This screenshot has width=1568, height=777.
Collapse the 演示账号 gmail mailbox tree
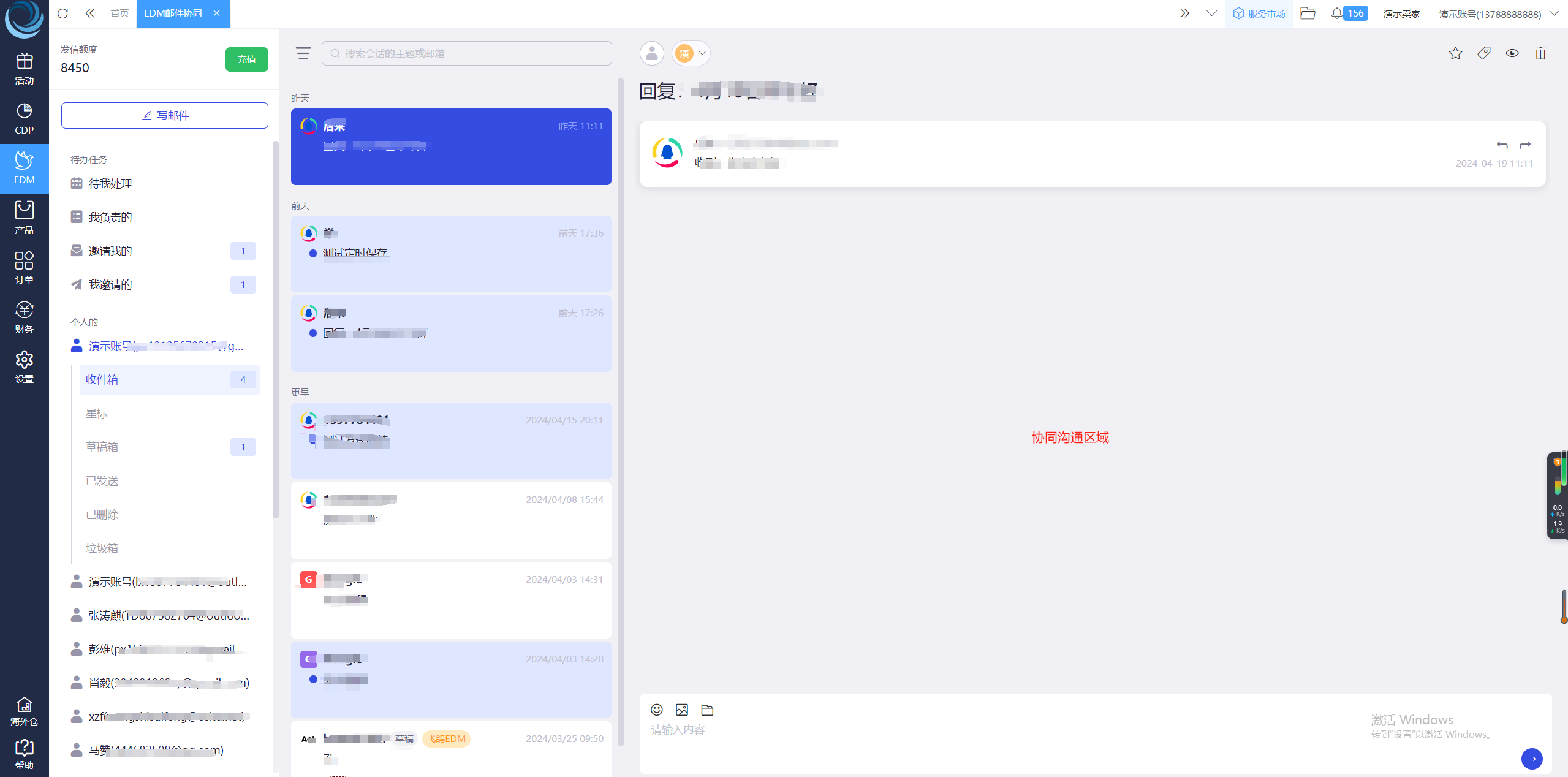coord(165,346)
